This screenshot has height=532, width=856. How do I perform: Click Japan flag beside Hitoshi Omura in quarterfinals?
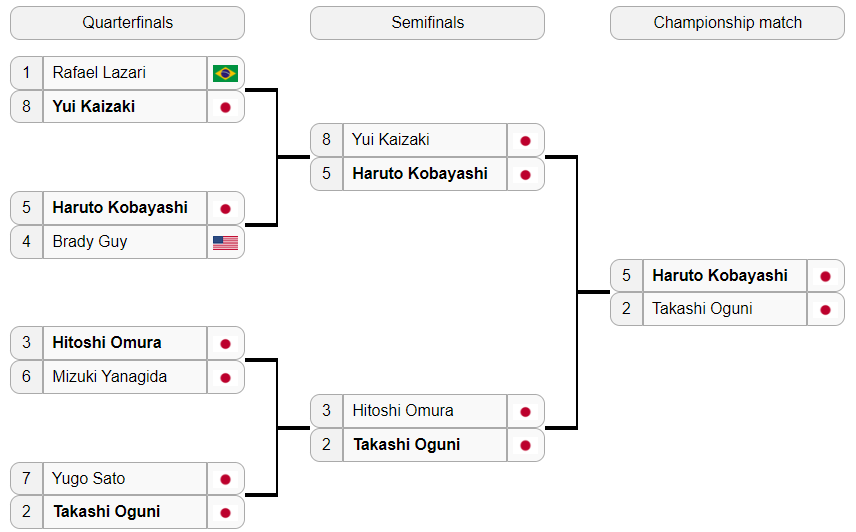coord(225,344)
